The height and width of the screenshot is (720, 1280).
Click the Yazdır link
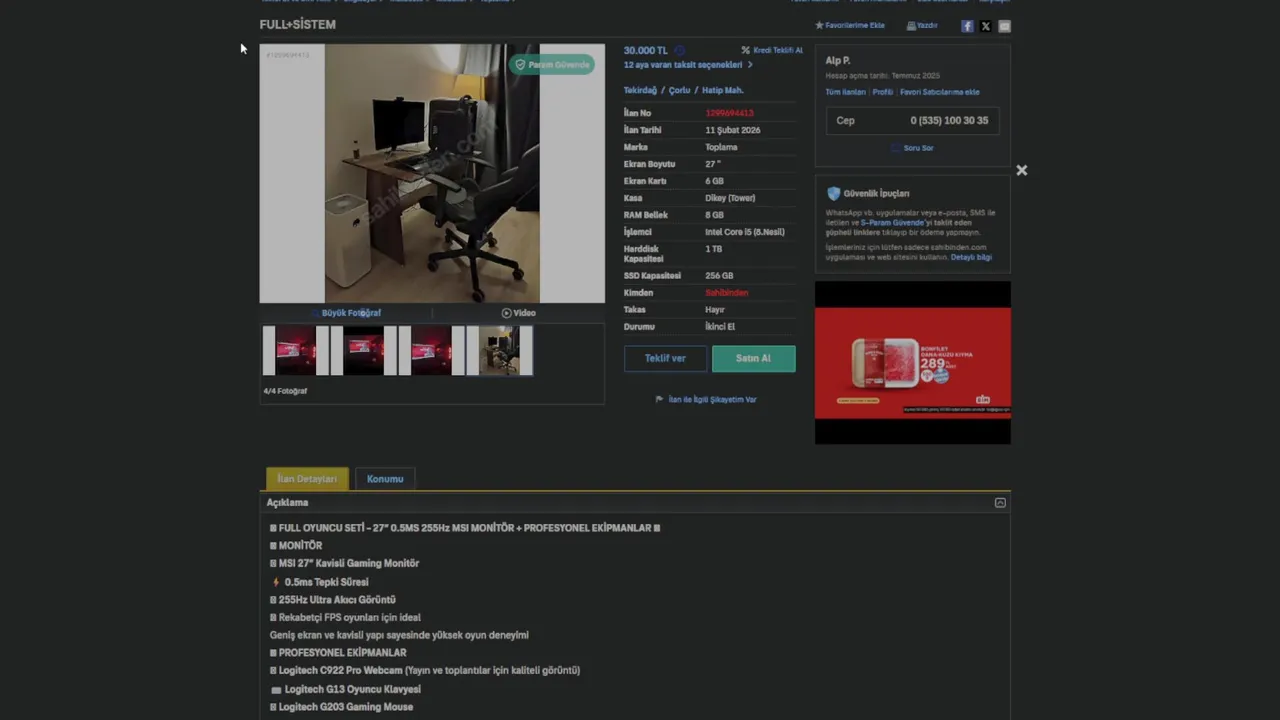click(927, 25)
